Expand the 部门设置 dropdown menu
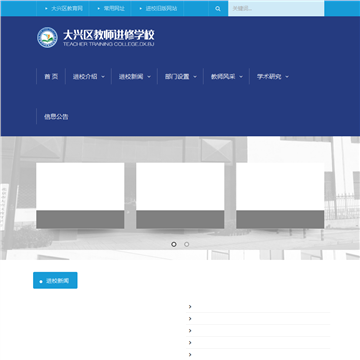Screen dimensions: 360x360 [181, 77]
